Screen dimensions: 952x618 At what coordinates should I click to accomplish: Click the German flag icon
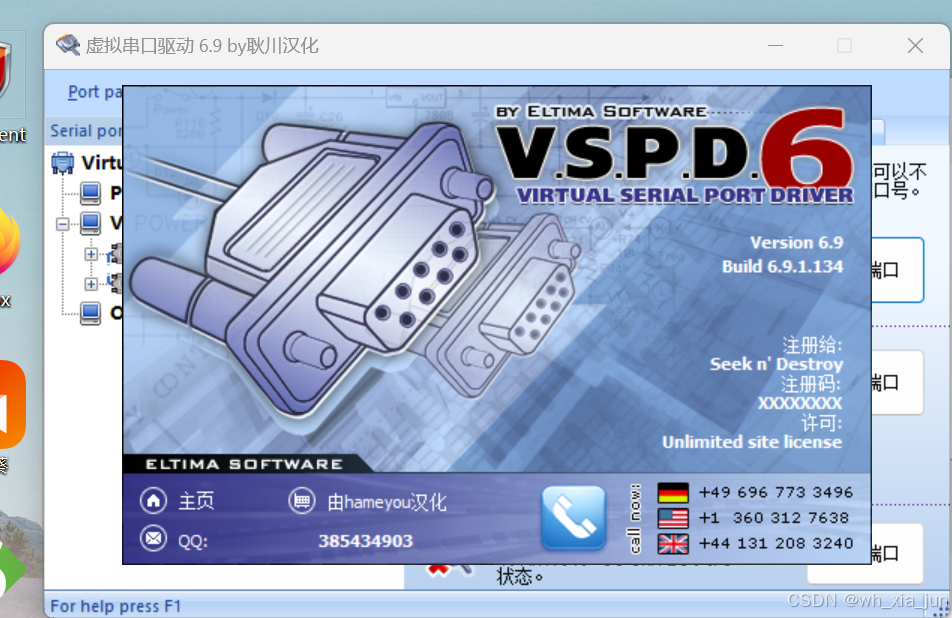pyautogui.click(x=673, y=492)
